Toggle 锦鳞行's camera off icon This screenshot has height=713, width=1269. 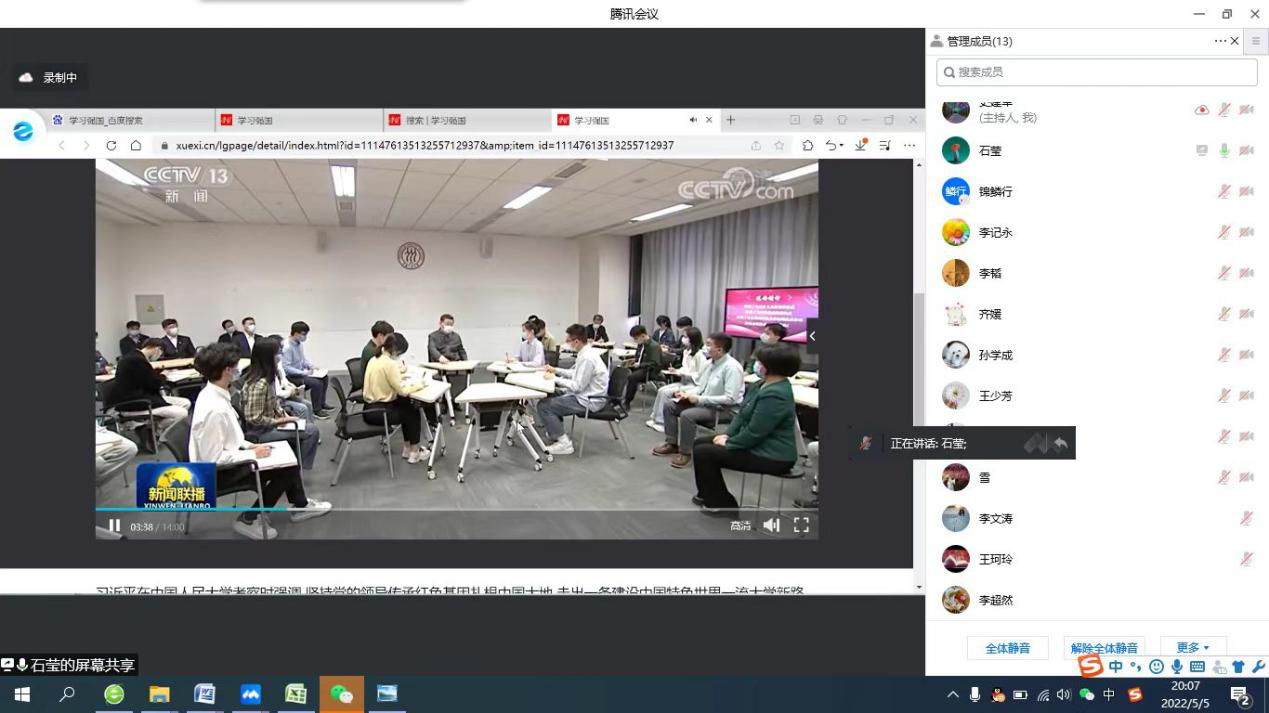tap(1246, 191)
